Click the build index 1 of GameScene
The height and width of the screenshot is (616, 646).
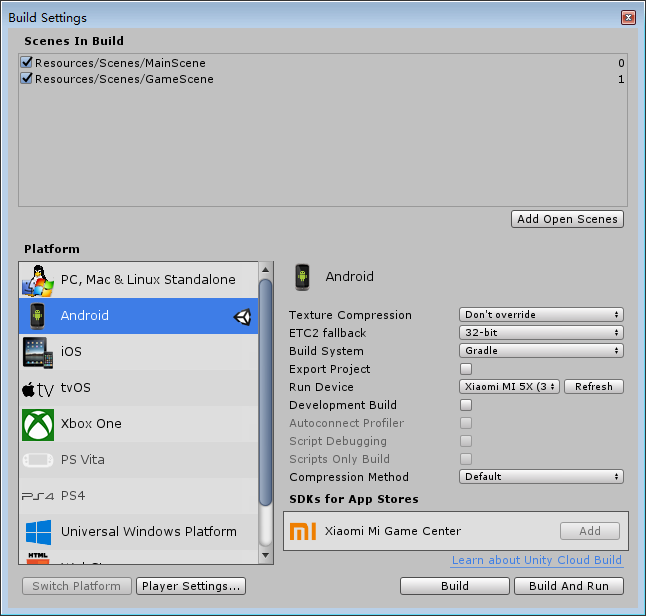click(x=621, y=79)
